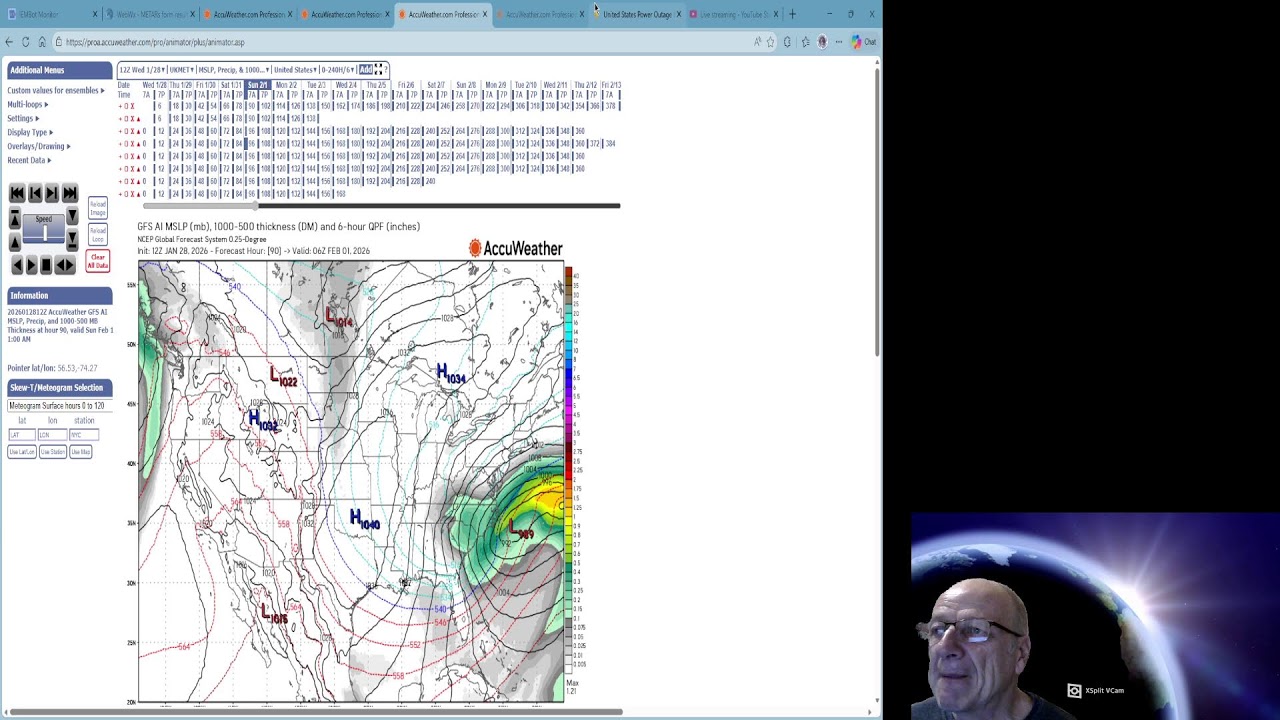Click red X in row ending at 240
Viewport: 1280px width, 720px height.
click(x=132, y=182)
